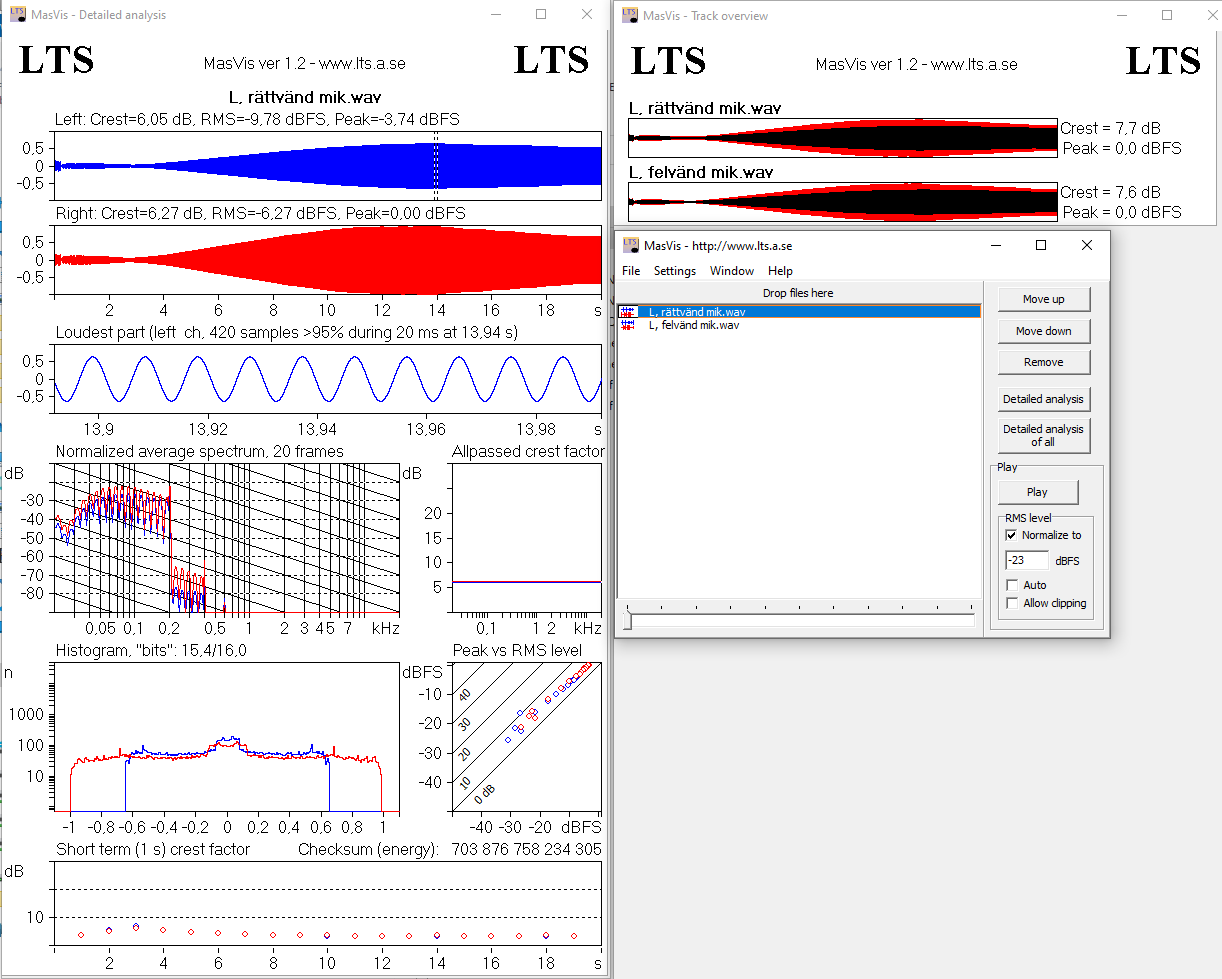Uncheck the Normalize to checkbox
The image size is (1222, 979).
(1011, 536)
